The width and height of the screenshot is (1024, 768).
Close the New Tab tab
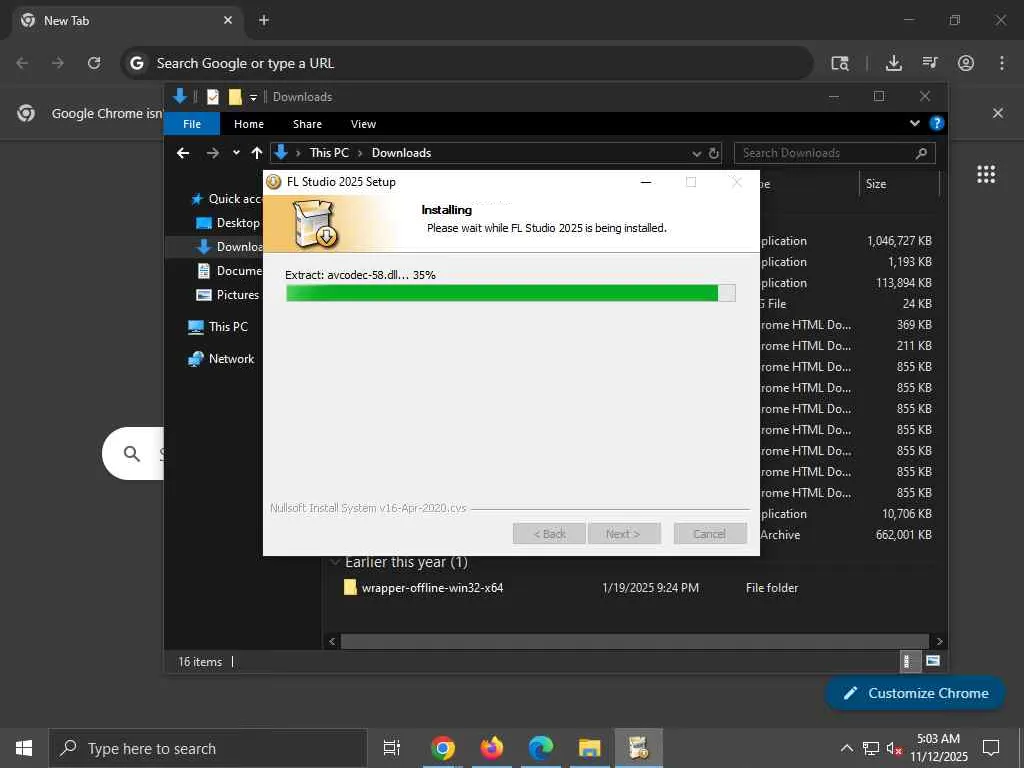[x=228, y=20]
